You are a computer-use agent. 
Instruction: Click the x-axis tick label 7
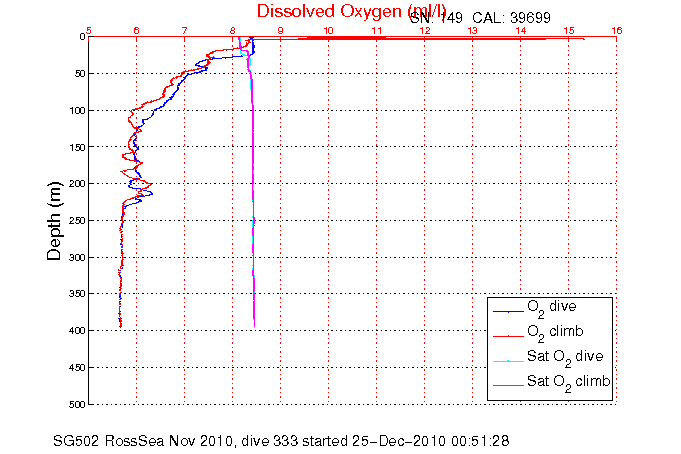coord(185,30)
